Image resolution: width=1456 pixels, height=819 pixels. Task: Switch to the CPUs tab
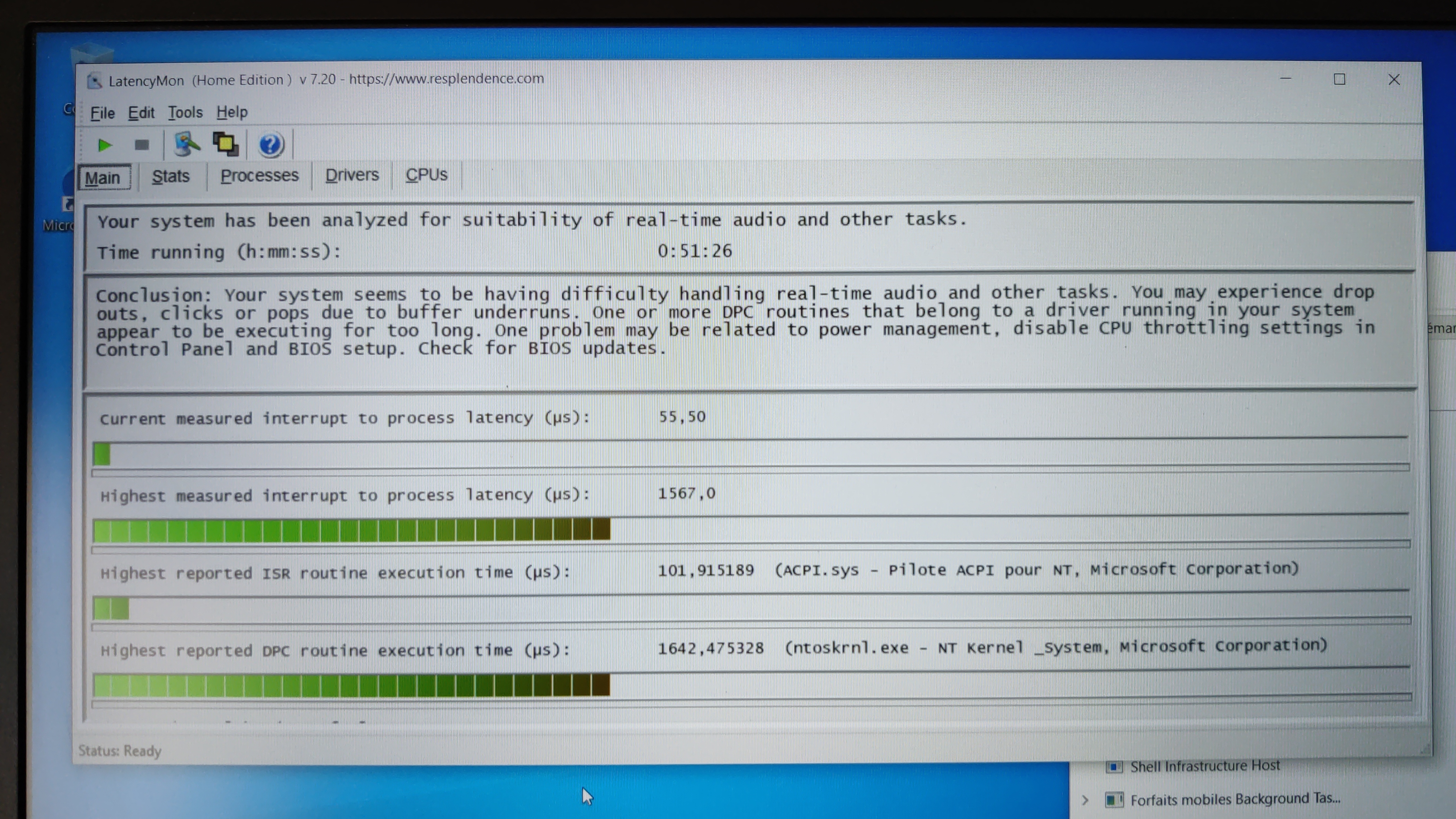pyautogui.click(x=426, y=175)
